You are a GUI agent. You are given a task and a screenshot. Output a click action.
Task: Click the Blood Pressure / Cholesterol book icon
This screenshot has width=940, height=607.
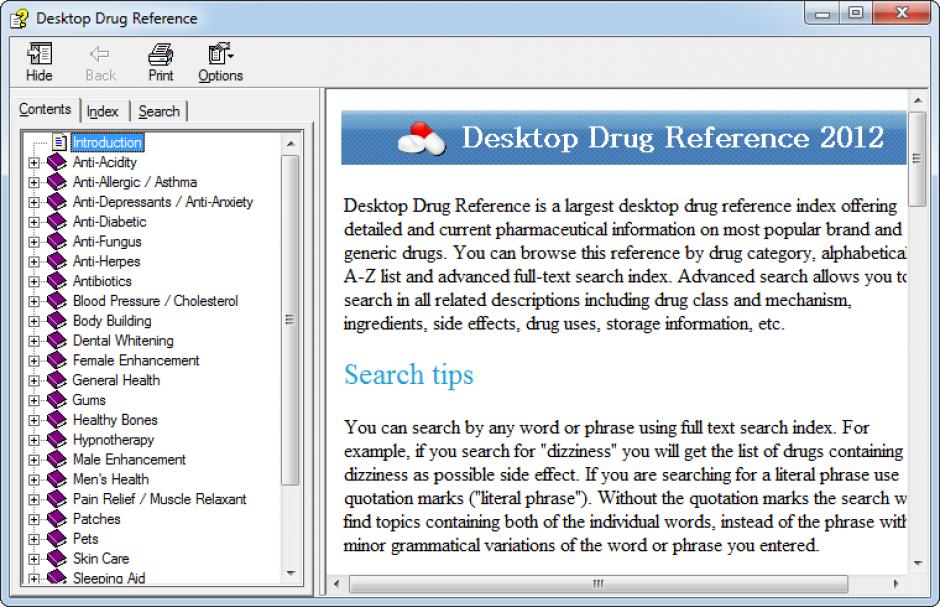tap(57, 300)
